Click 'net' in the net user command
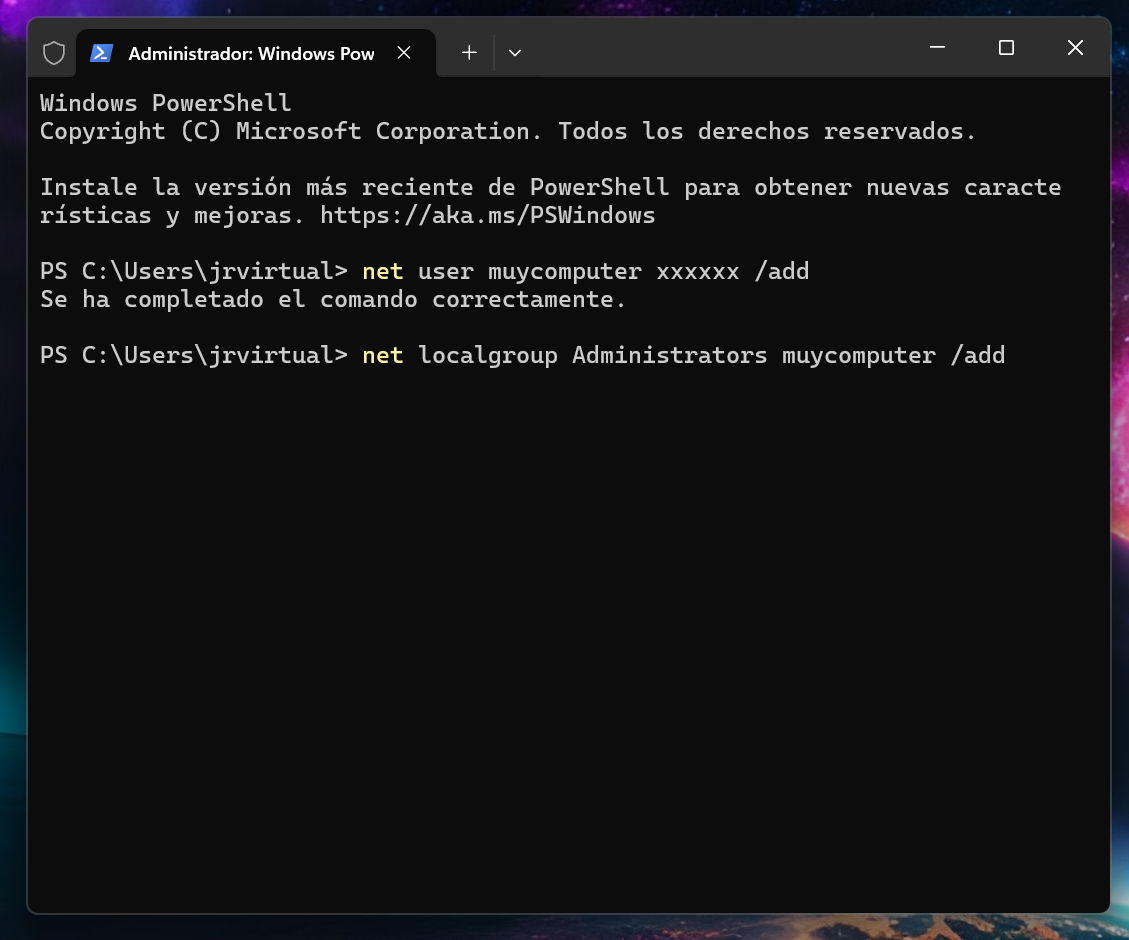This screenshot has height=940, width=1129. point(382,271)
